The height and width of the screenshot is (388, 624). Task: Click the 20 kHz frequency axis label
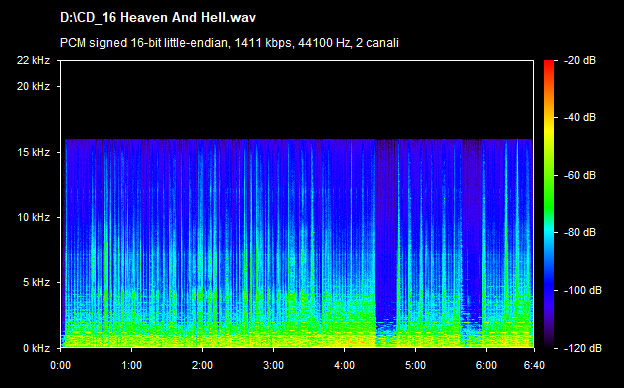(x=33, y=86)
